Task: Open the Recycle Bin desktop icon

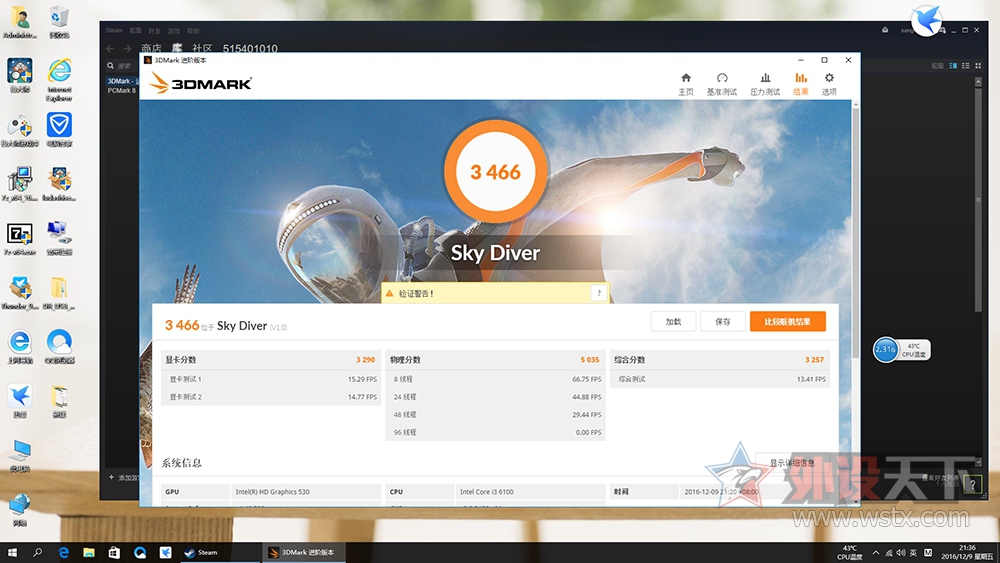Action: 59,22
